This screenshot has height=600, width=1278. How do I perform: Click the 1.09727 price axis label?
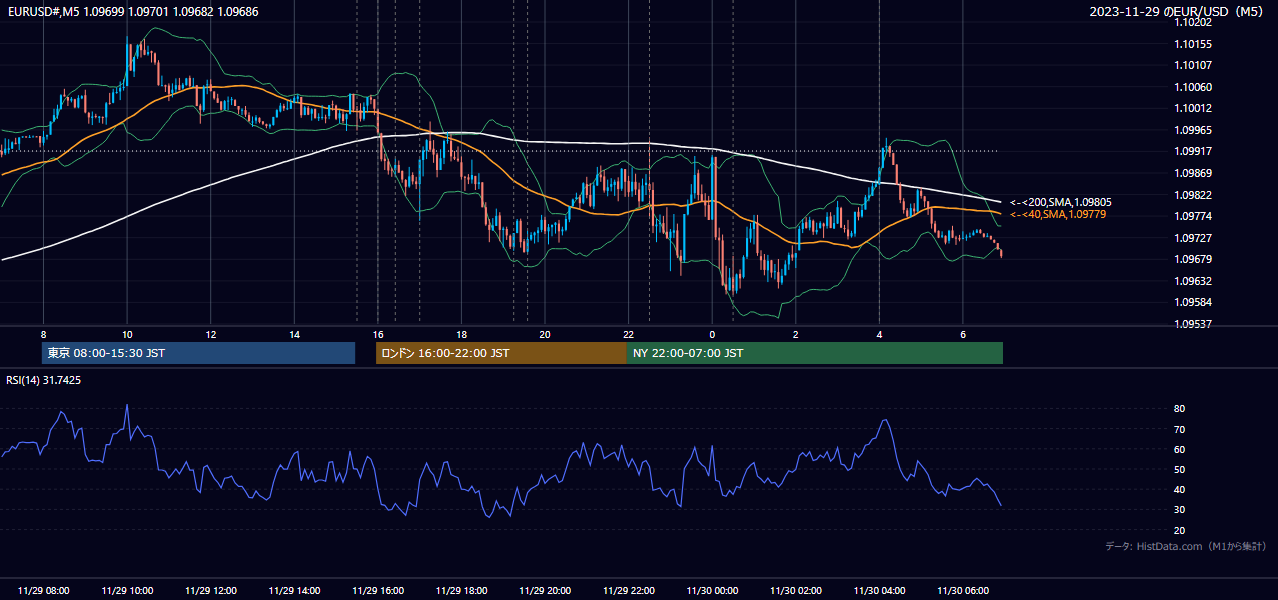coord(1193,238)
